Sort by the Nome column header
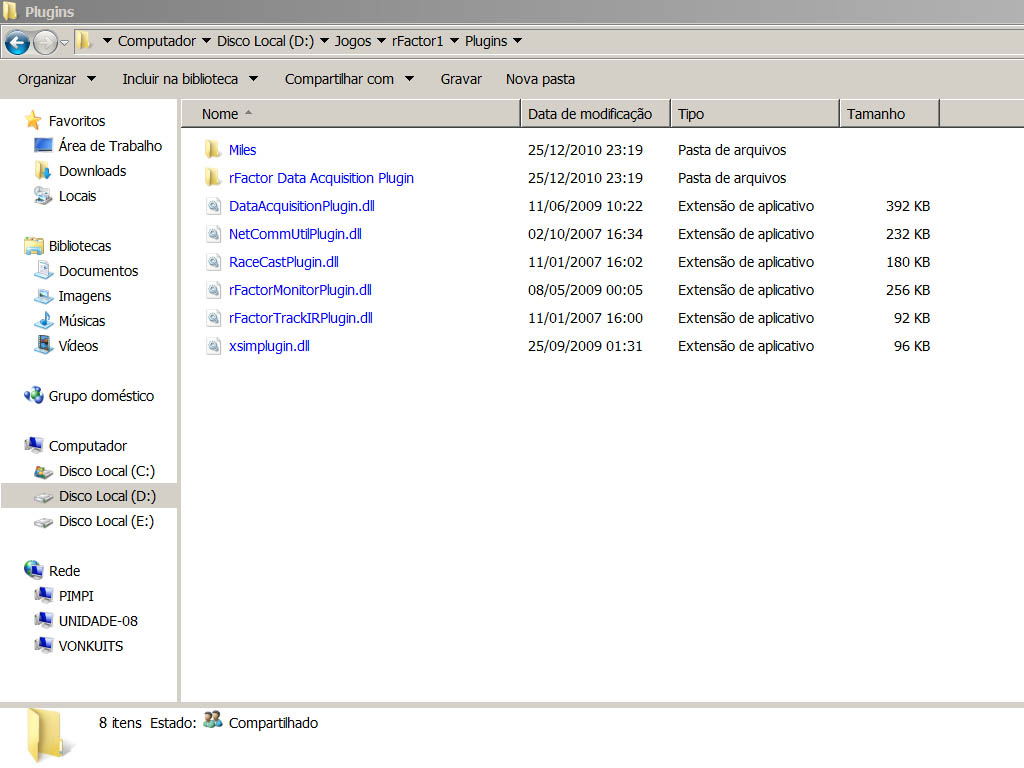This screenshot has height=768, width=1024. coord(351,114)
